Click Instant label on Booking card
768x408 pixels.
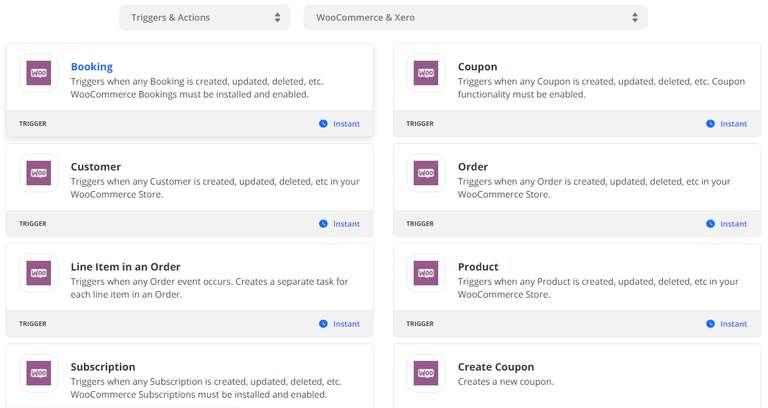346,124
